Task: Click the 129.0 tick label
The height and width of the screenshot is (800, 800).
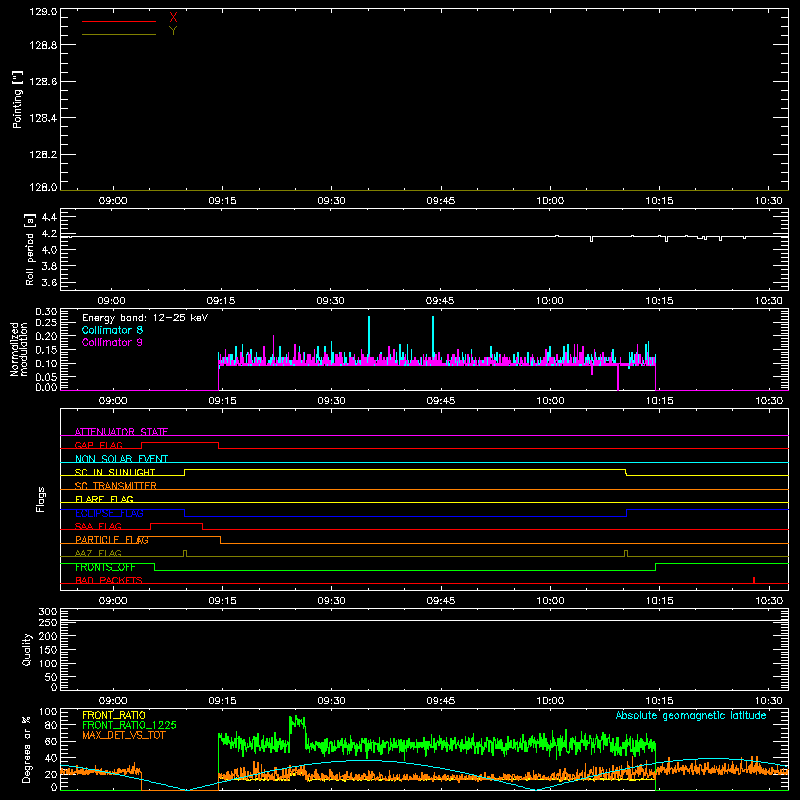Action: 43,12
